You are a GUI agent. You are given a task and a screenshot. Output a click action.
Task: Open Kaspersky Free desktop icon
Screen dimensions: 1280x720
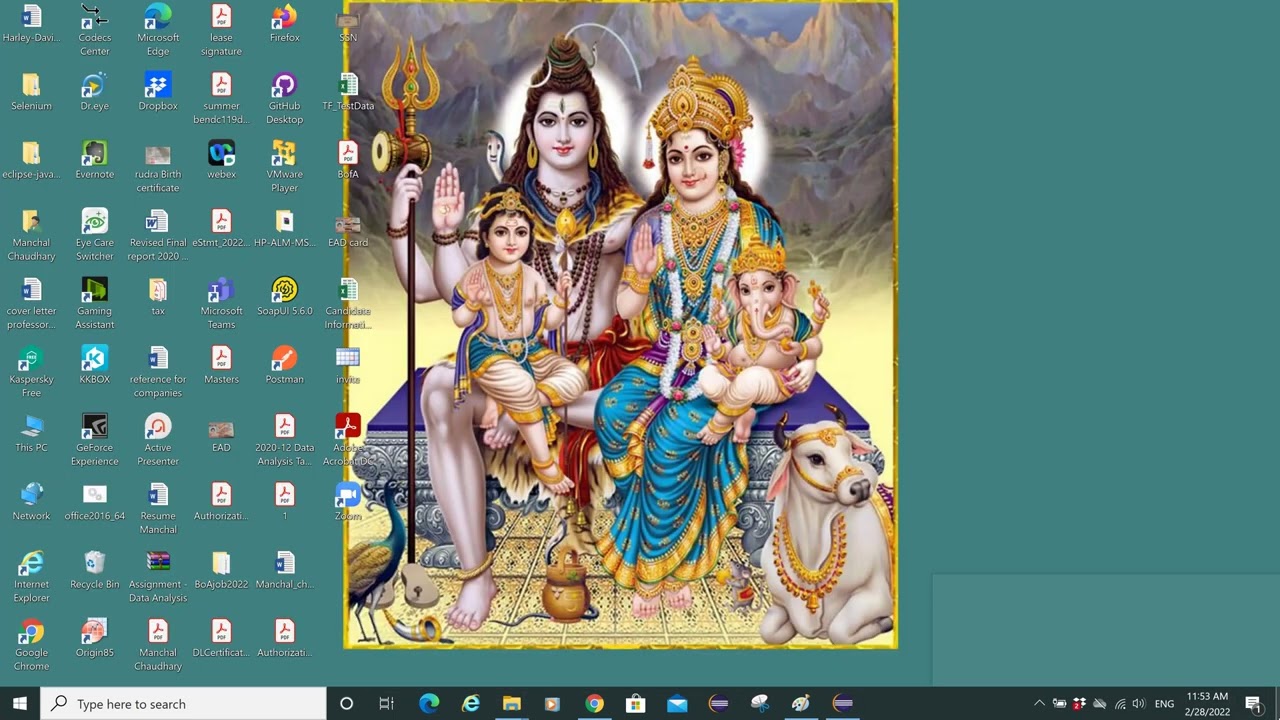click(x=31, y=372)
